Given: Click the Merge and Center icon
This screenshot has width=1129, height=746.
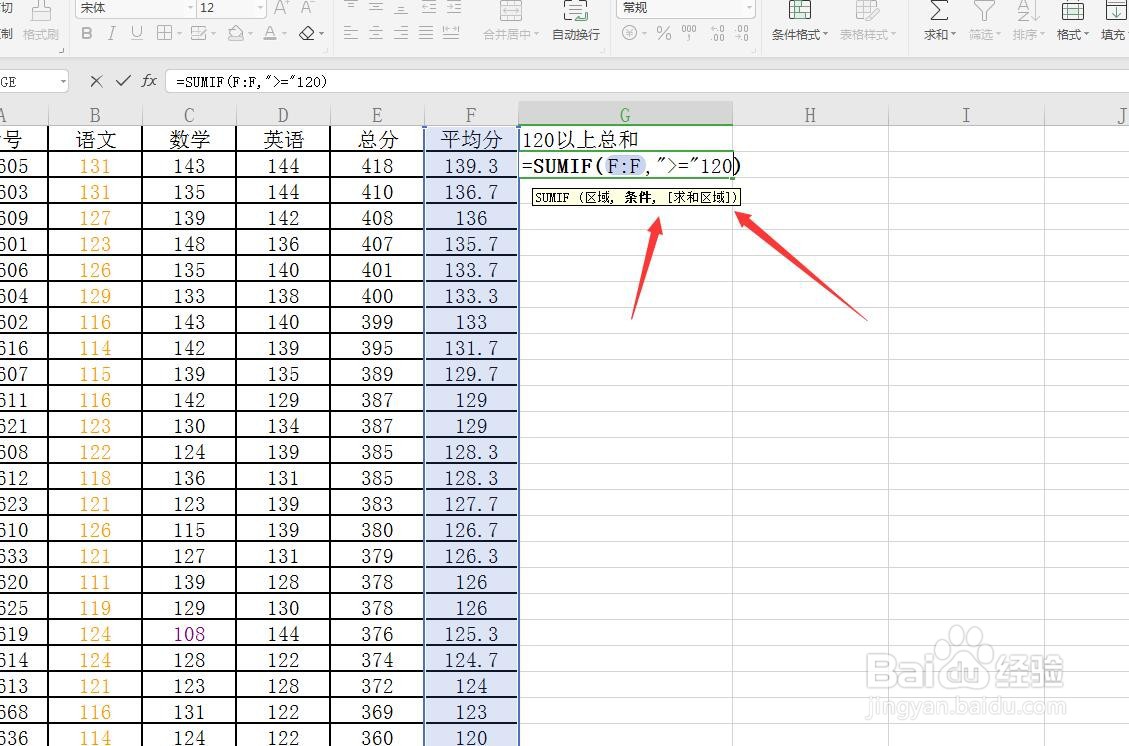Looking at the screenshot, I should pos(510,11).
